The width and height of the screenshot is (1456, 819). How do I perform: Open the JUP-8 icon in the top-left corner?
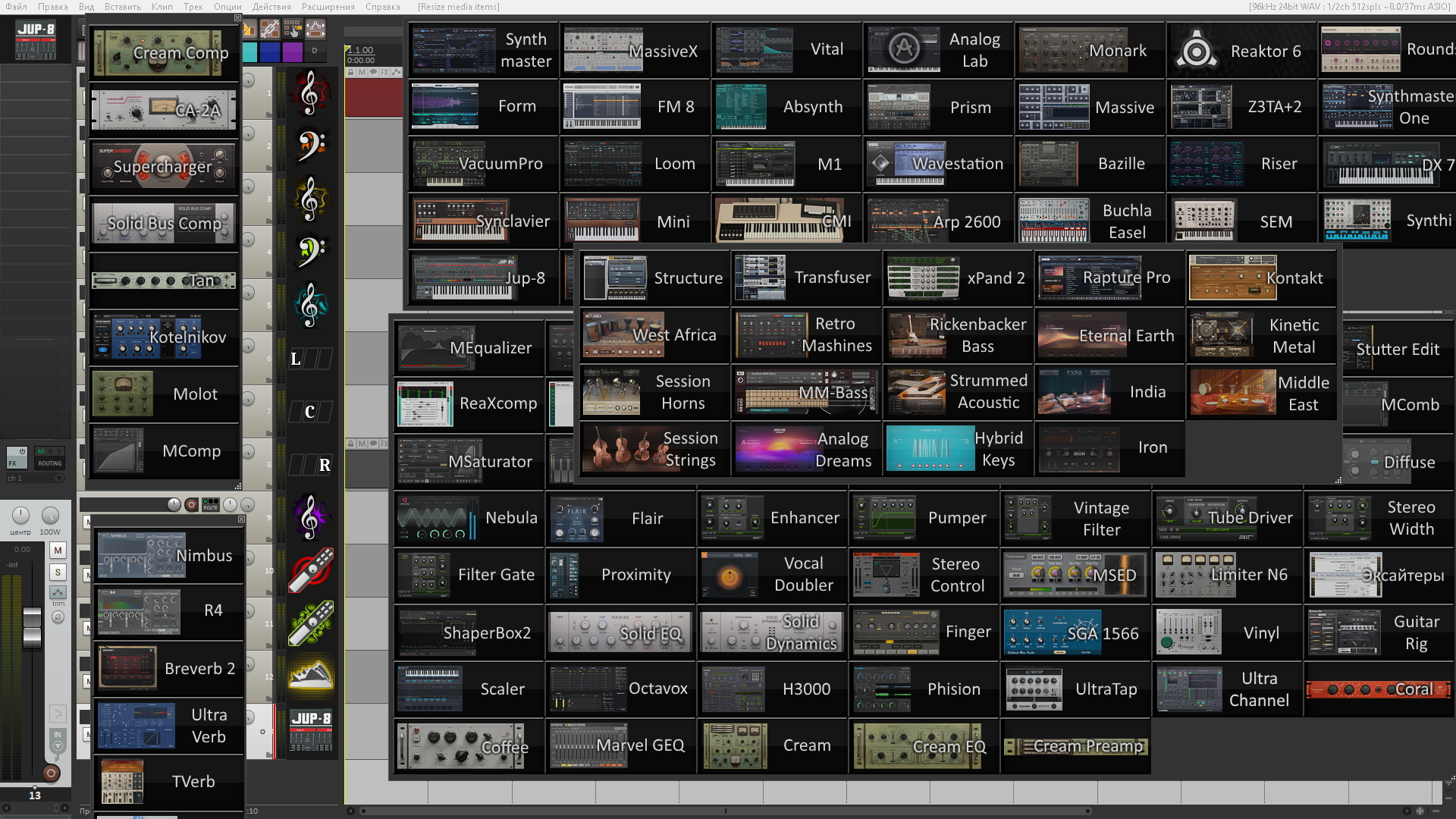pos(36,40)
